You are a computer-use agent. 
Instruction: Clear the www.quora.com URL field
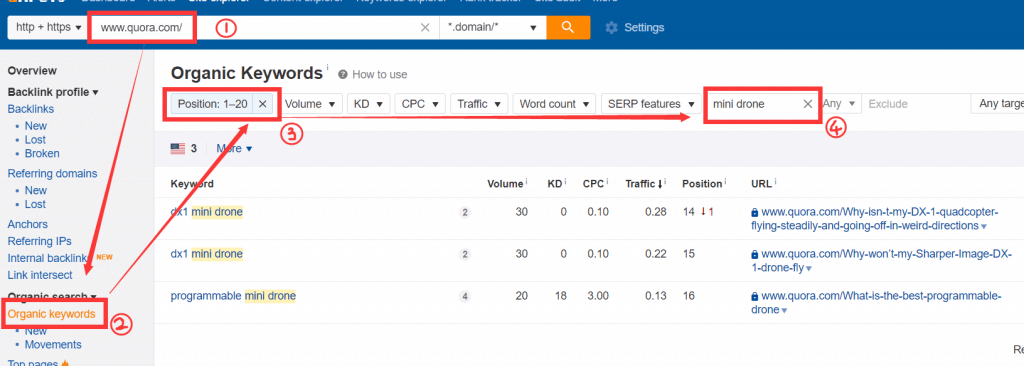[425, 27]
